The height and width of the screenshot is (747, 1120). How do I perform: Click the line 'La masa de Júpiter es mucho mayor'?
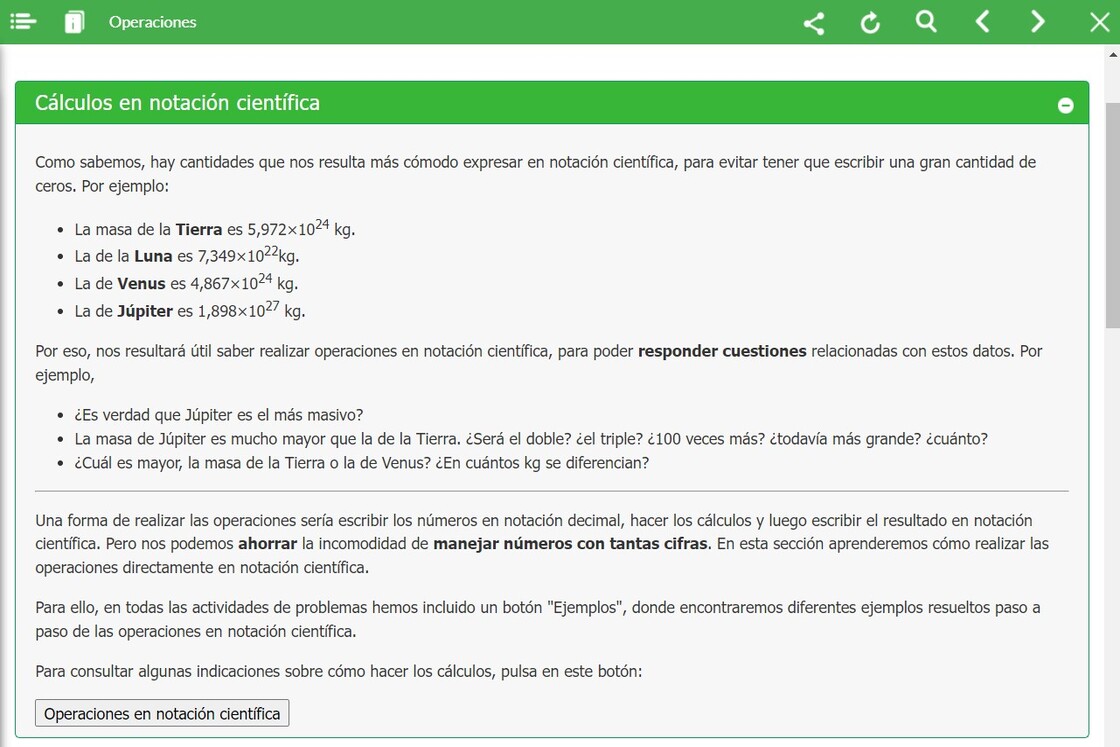point(531,438)
